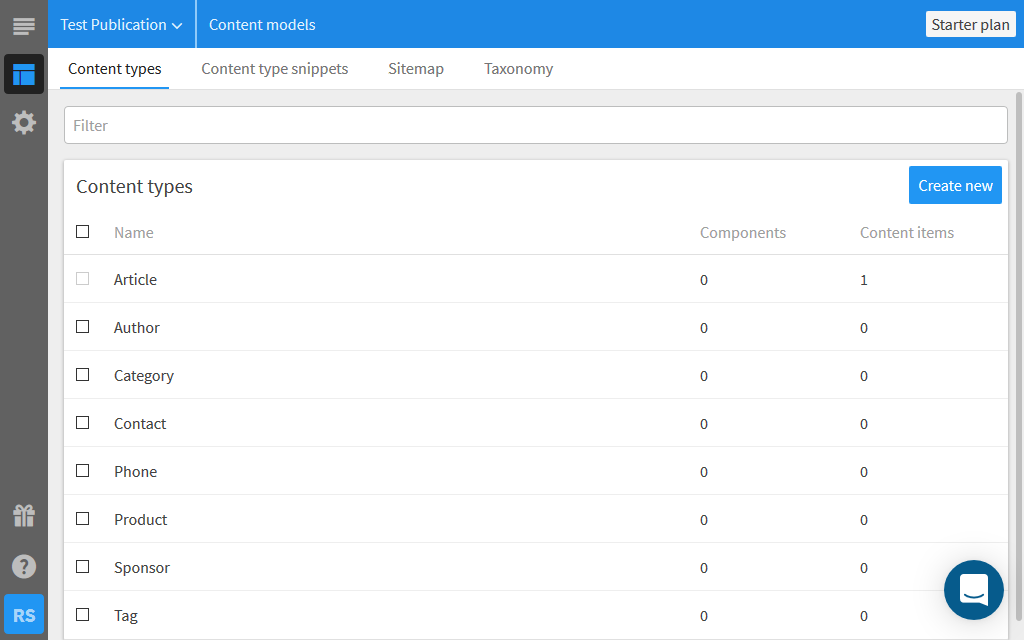This screenshot has width=1024, height=640.
Task: Click the Starter plan button
Action: (x=970, y=25)
